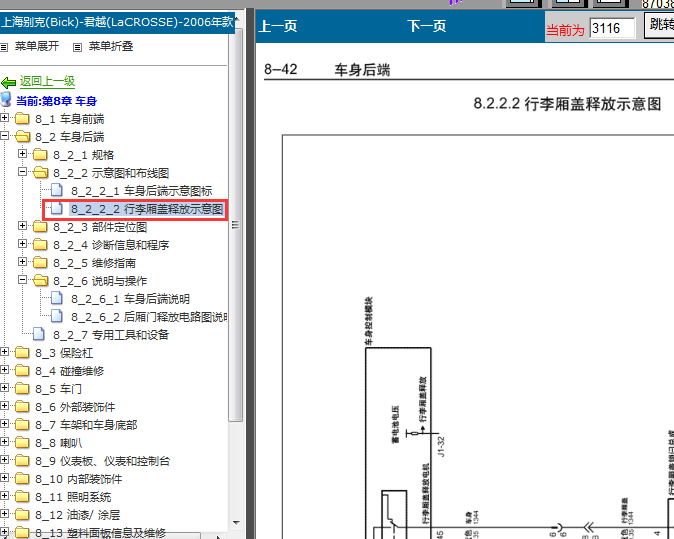674x539 pixels.
Task: Expand the 8_2_3 部件定位图 node
Action: tap(22, 225)
